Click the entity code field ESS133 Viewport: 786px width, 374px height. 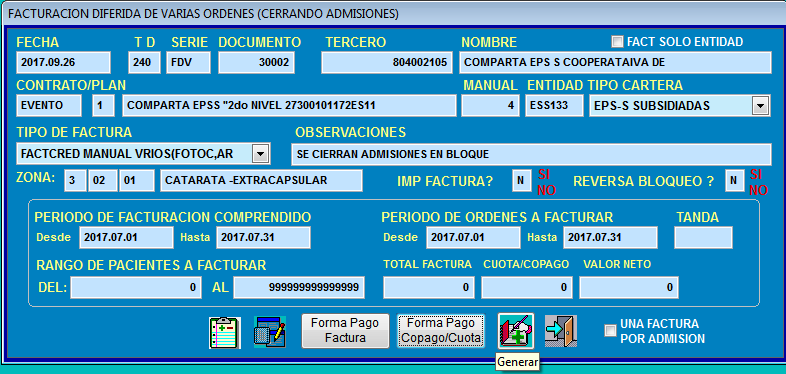click(x=554, y=106)
